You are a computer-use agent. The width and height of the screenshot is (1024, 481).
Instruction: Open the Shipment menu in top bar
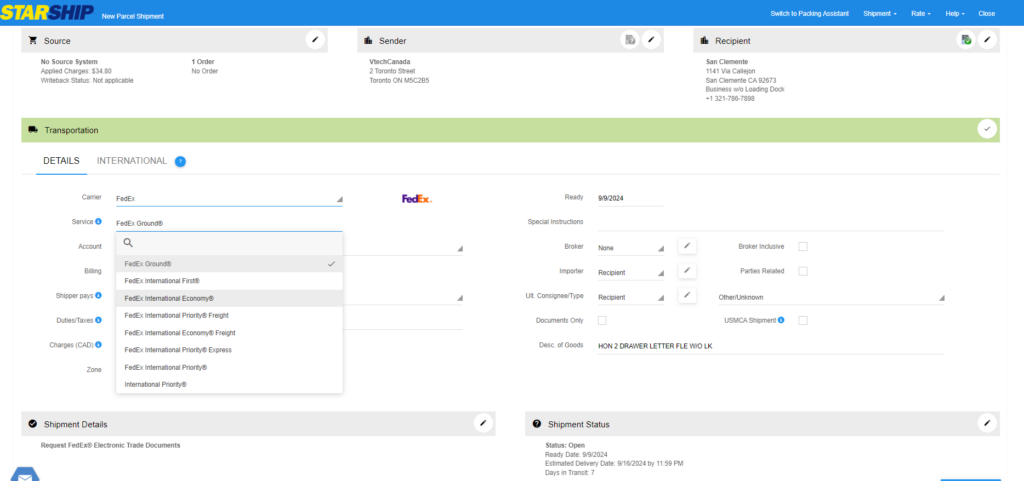[x=880, y=14]
